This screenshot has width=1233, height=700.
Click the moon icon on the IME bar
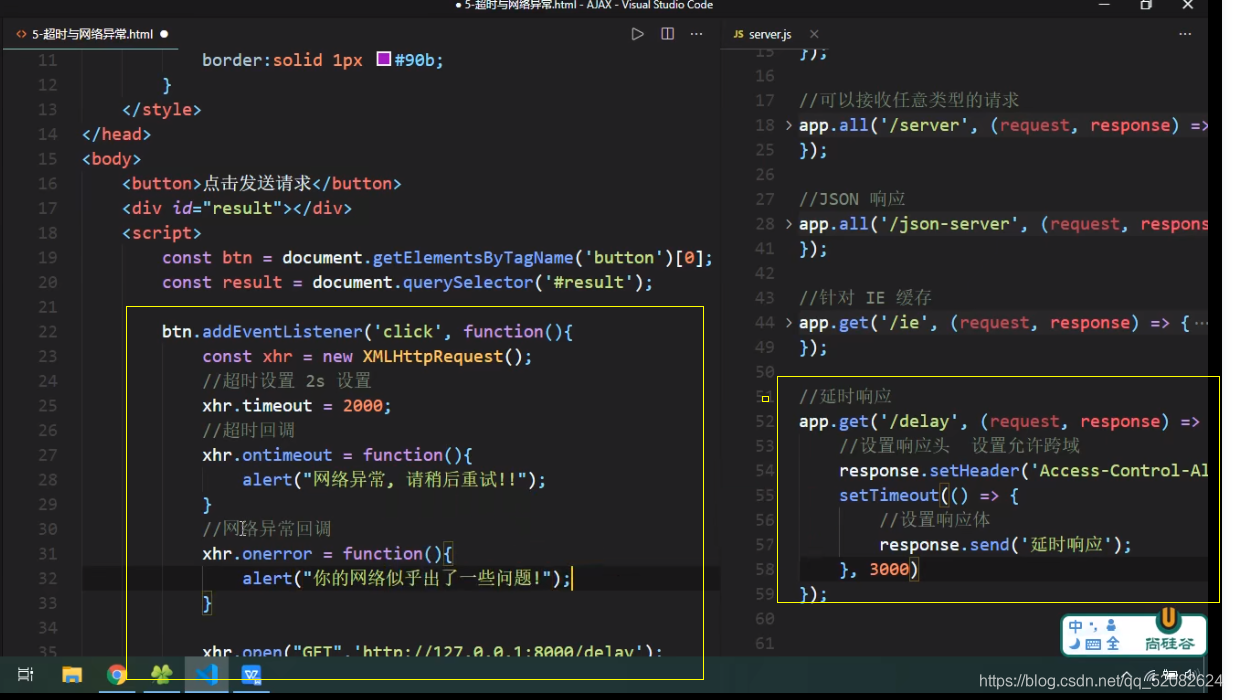tap(1075, 645)
